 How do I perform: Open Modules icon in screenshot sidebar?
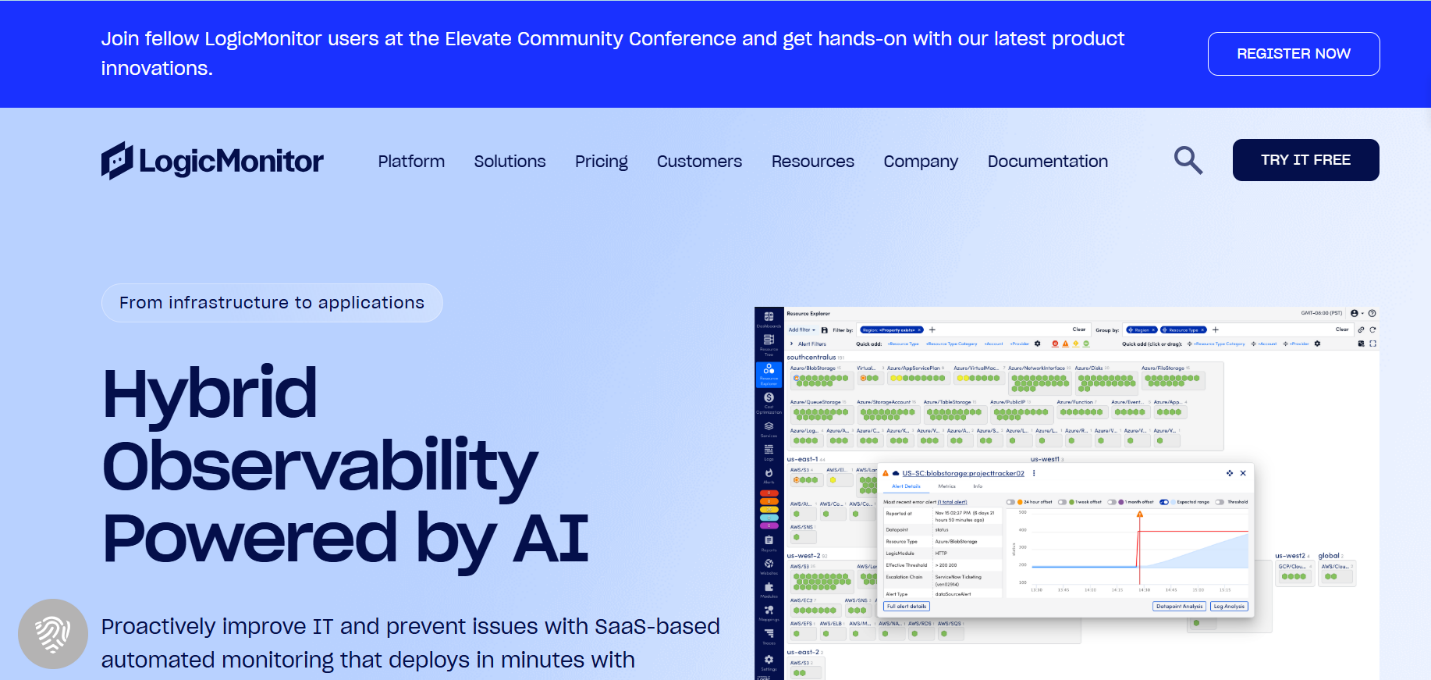[x=769, y=589]
